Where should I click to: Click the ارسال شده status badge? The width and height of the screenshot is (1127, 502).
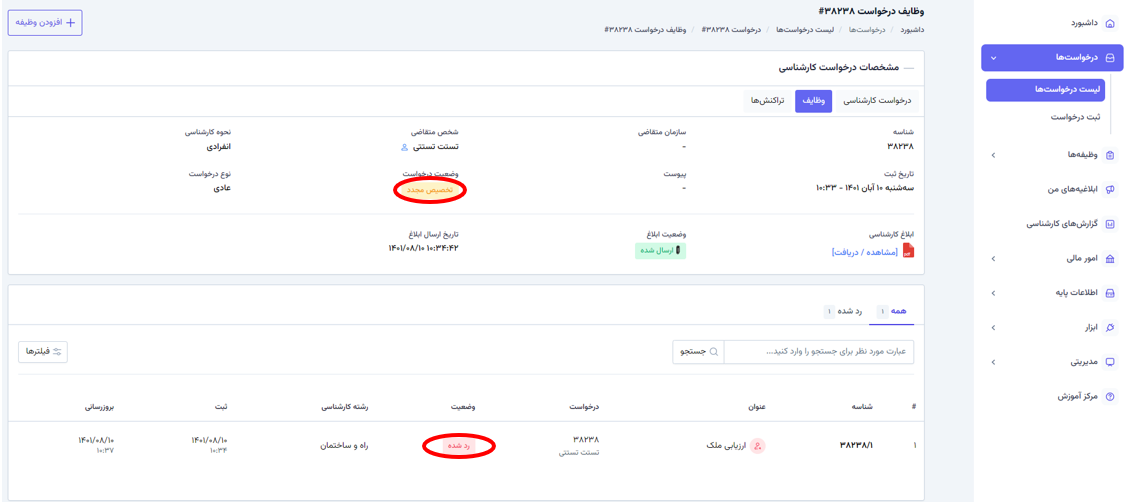[660, 251]
